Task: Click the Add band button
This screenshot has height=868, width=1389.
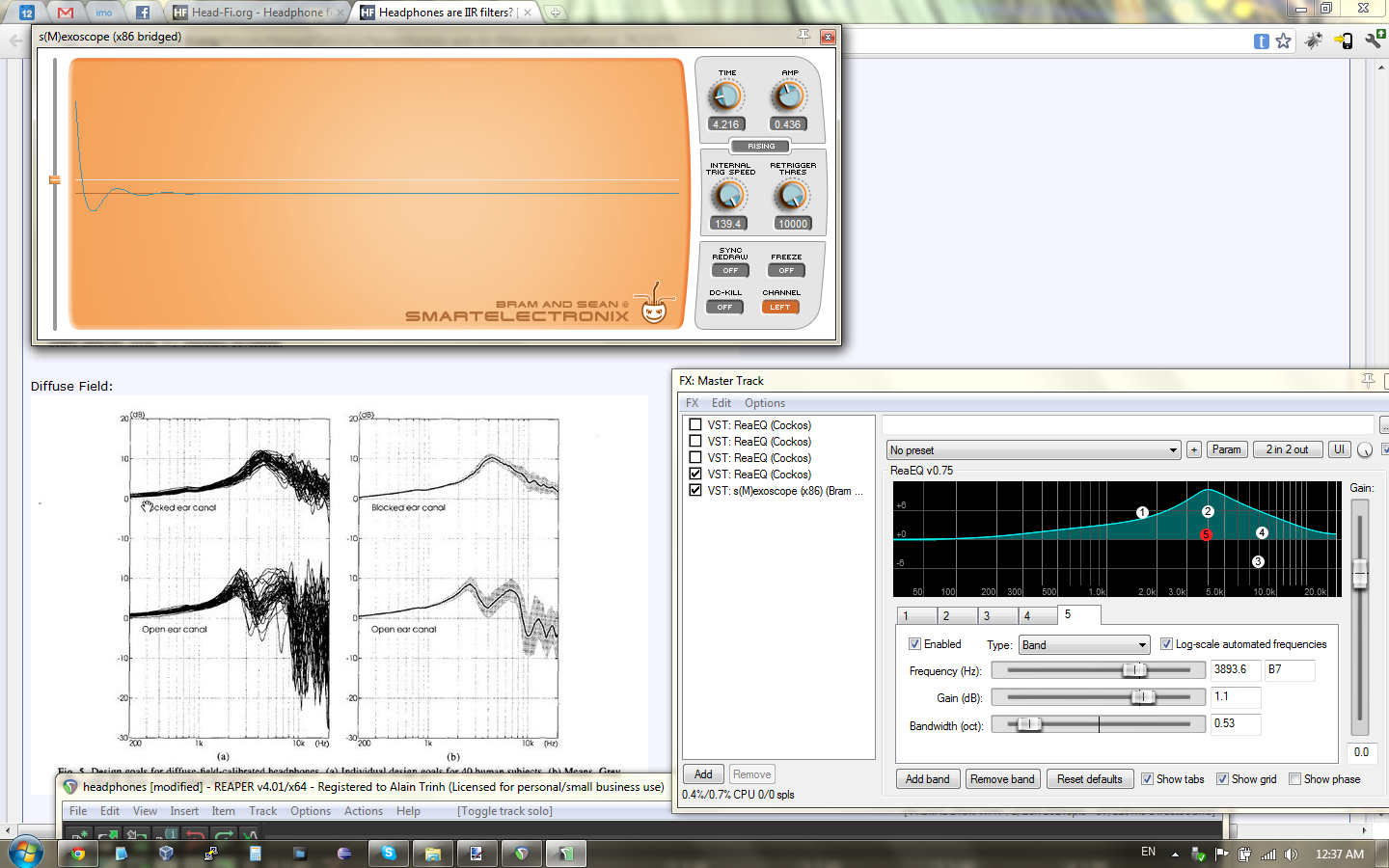Action: [x=927, y=779]
